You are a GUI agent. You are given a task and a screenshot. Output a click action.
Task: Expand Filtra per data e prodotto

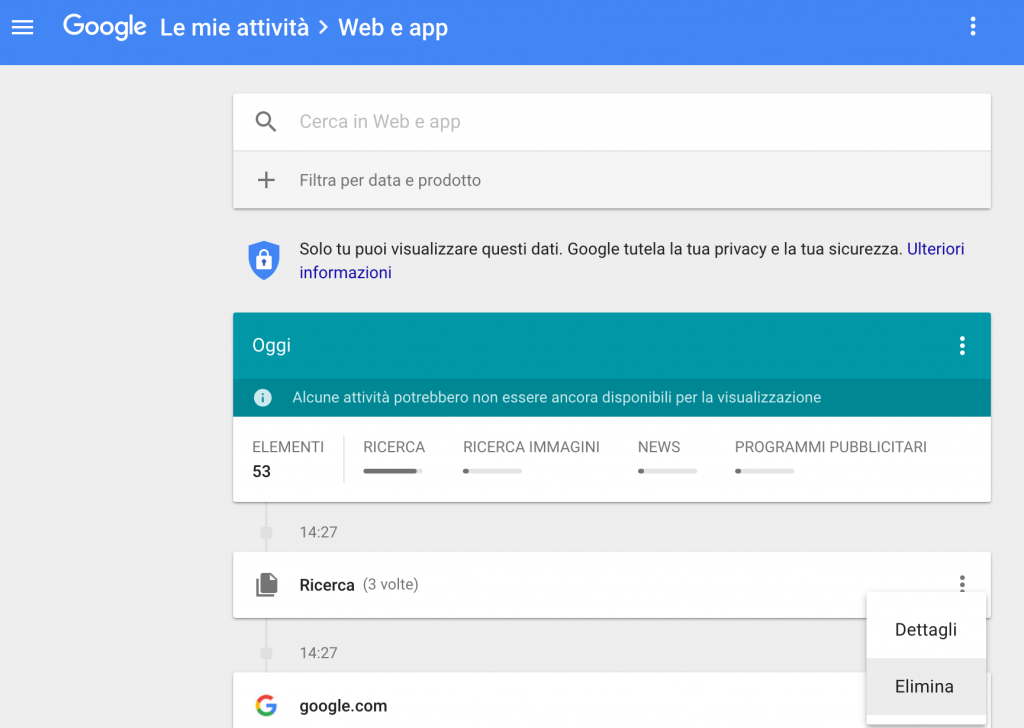[611, 180]
